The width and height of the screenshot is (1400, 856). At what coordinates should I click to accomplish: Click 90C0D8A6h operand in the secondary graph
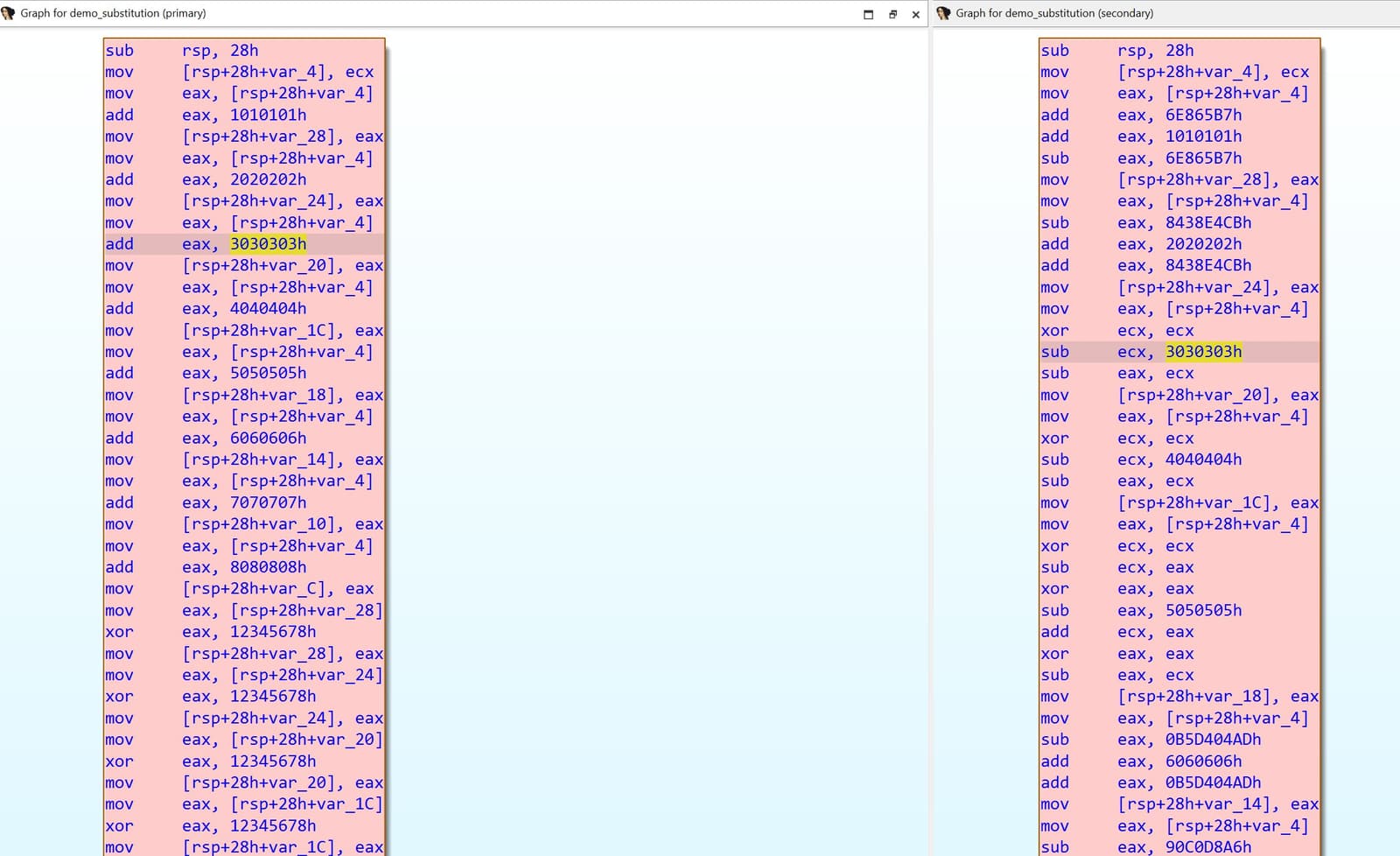tap(1208, 847)
